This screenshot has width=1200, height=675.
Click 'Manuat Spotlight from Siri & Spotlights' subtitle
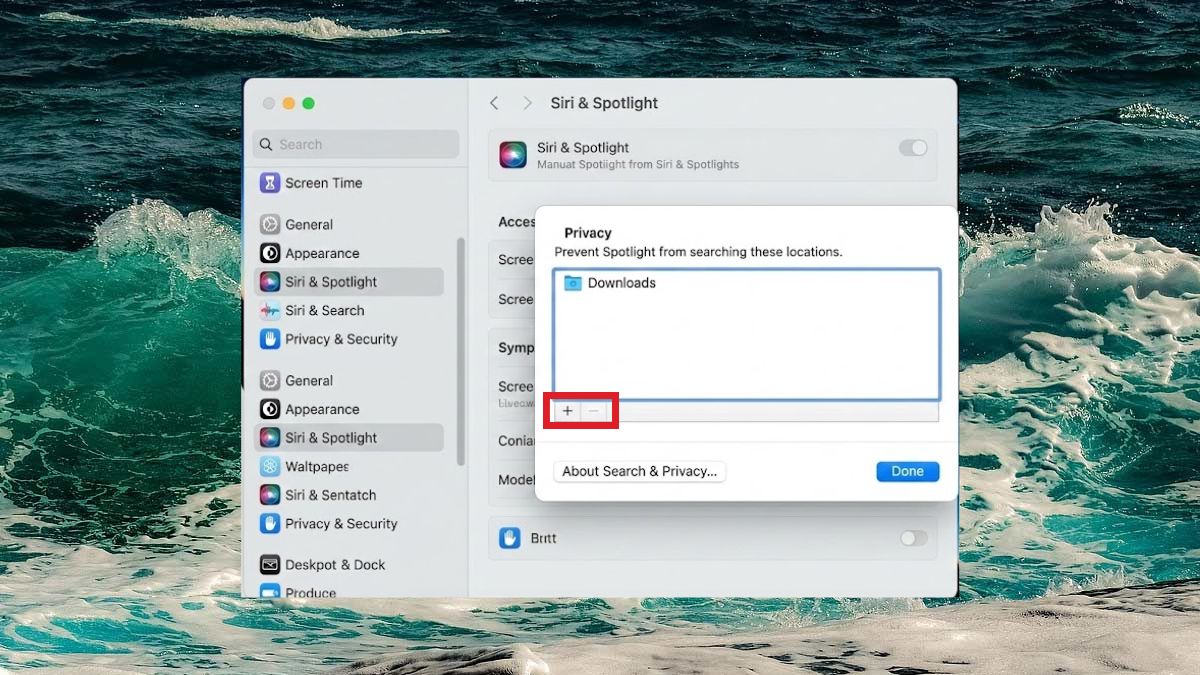[638, 164]
